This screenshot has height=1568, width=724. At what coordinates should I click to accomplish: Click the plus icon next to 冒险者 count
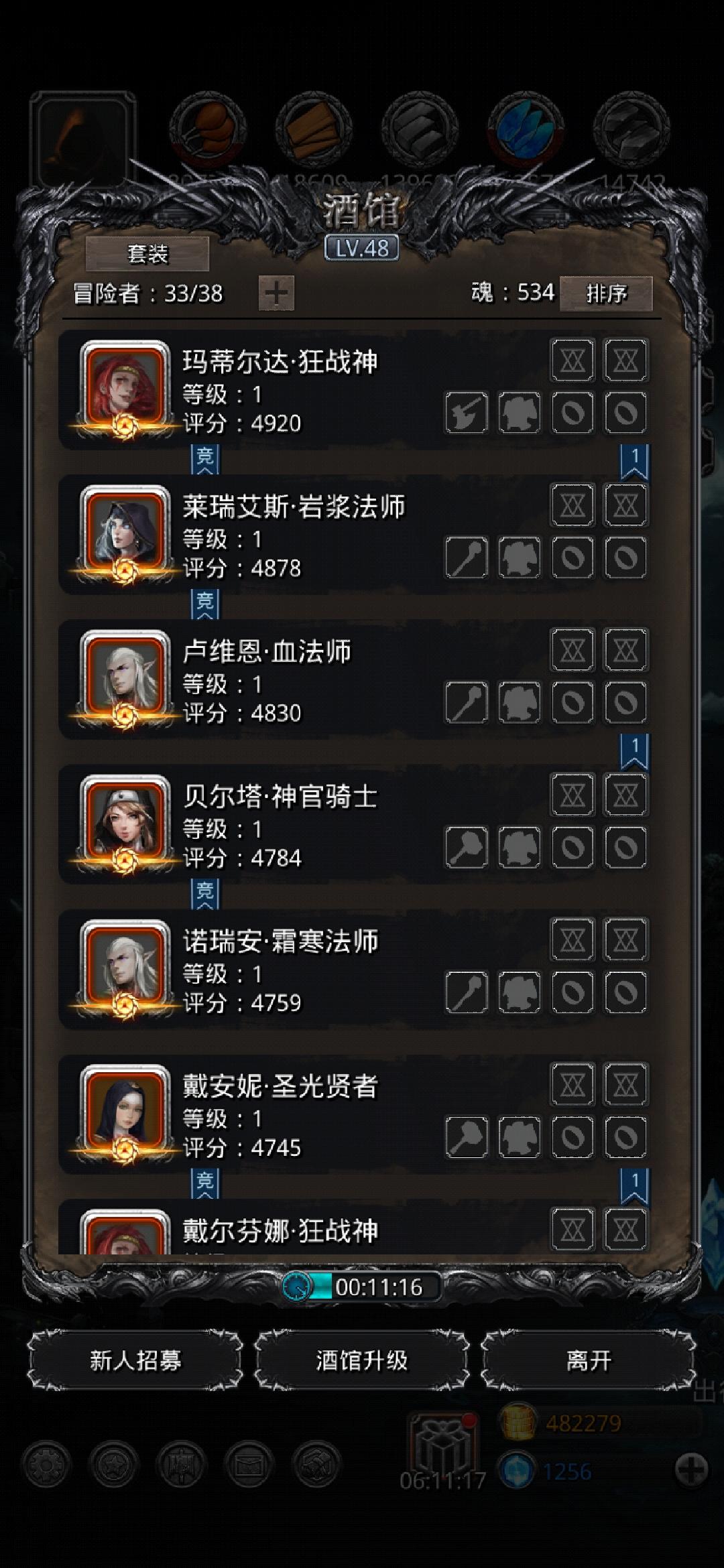[x=276, y=293]
